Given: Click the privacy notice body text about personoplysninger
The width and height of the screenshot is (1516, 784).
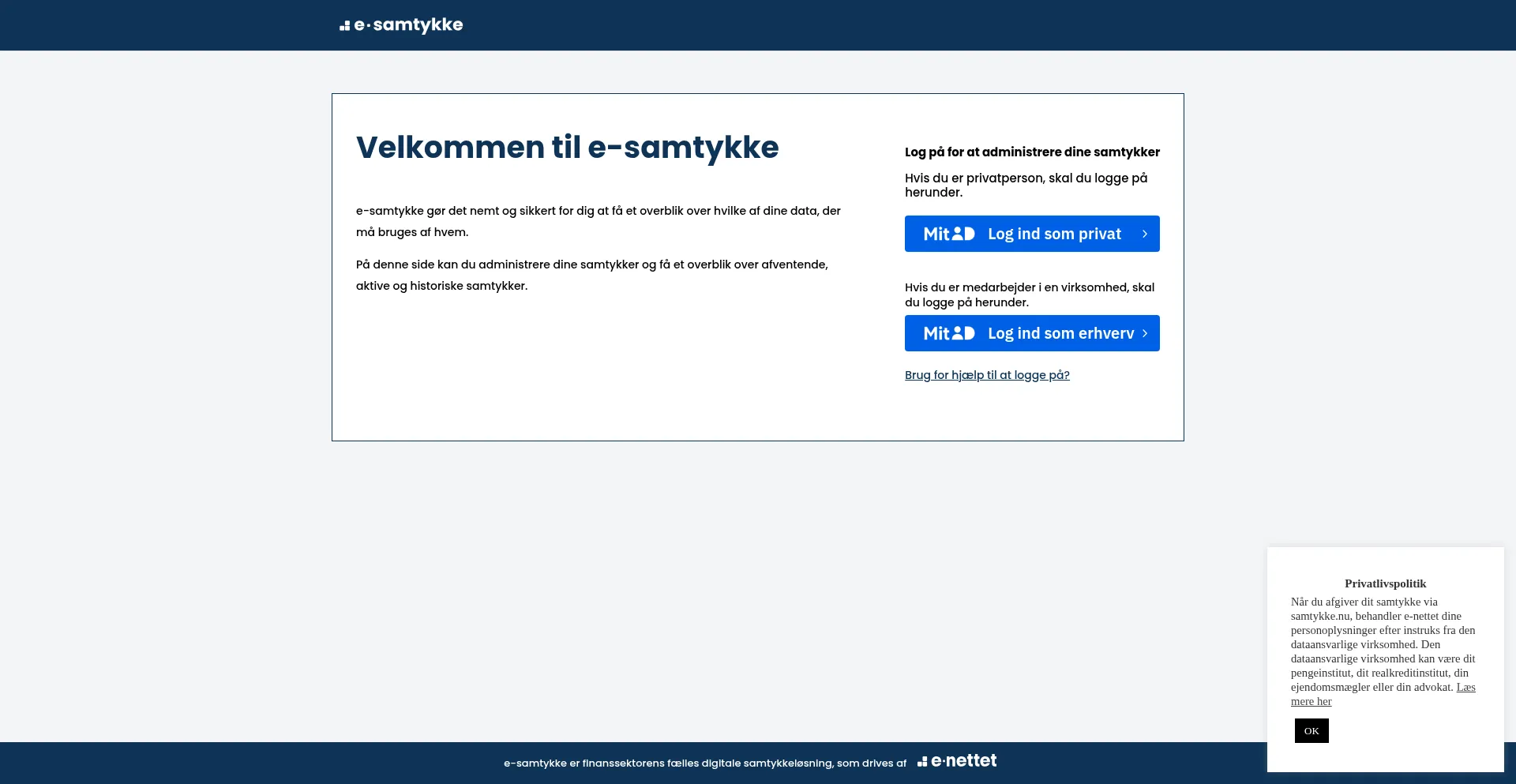Looking at the screenshot, I should point(1382,644).
